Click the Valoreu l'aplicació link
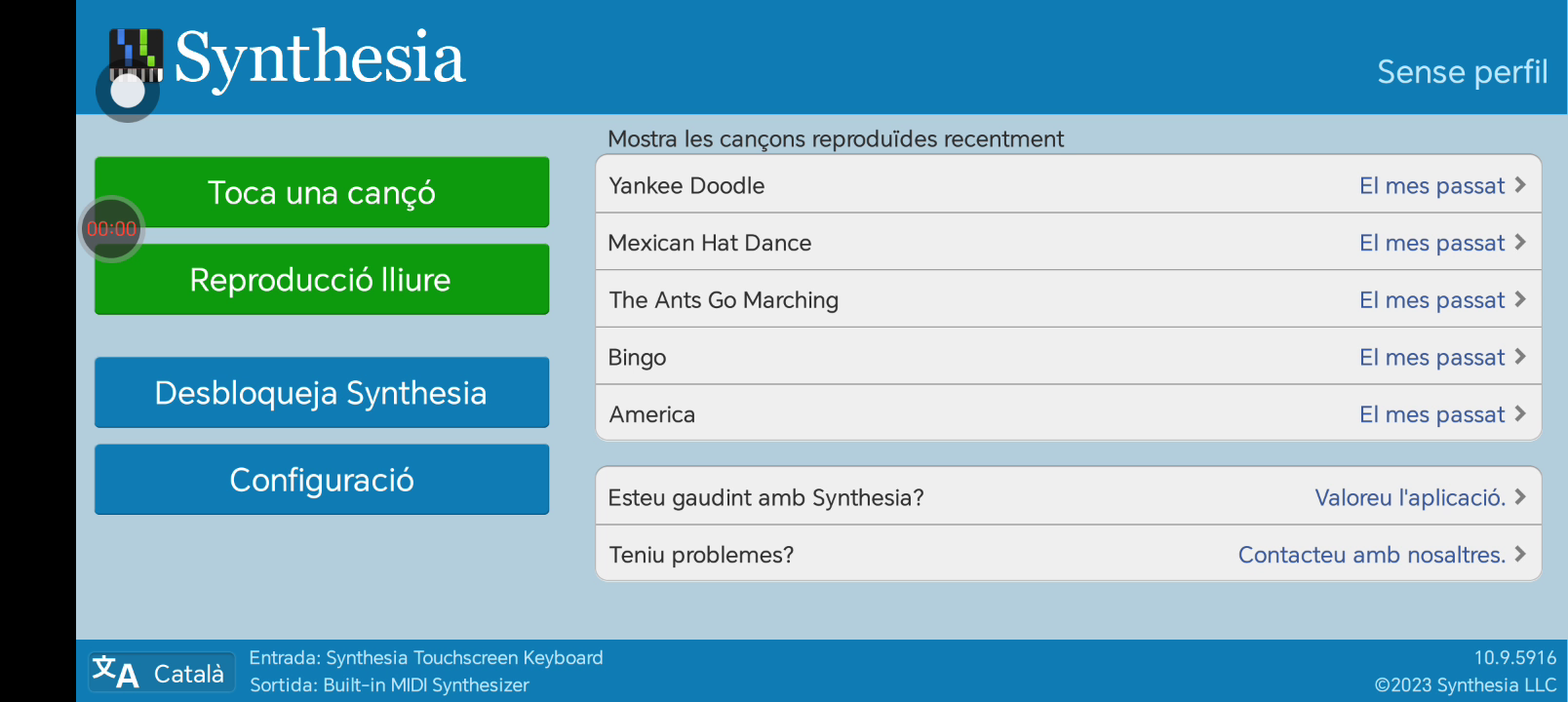Screen dimensions: 1568x702 [1409, 497]
